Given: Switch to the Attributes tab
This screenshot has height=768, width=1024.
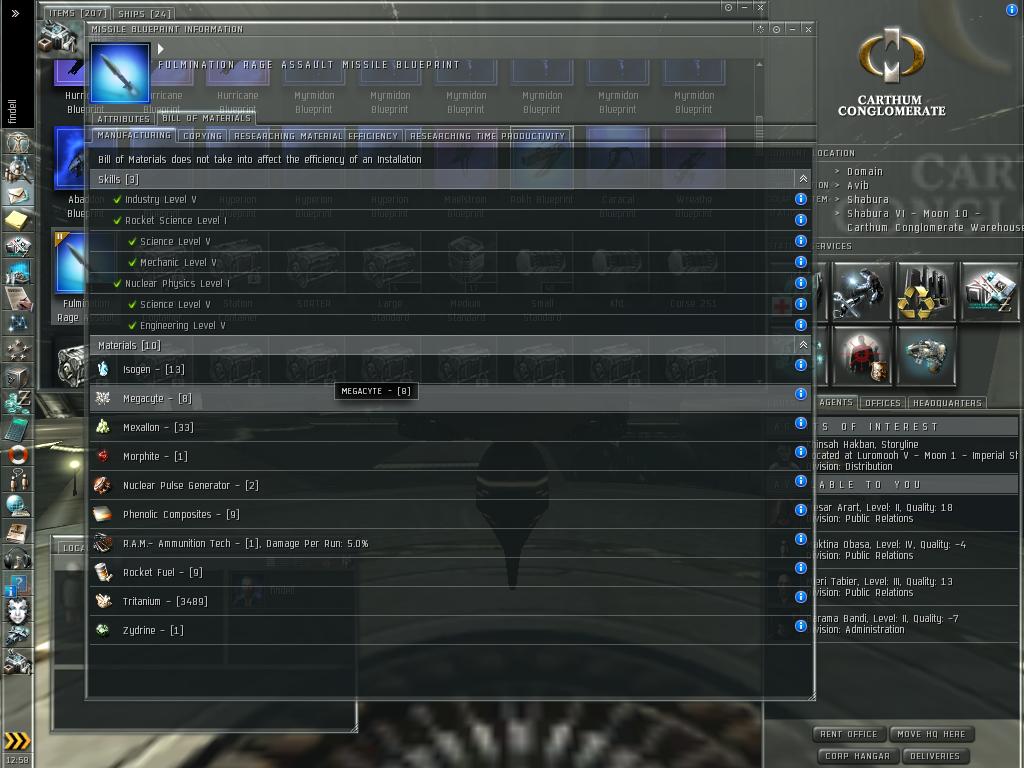Looking at the screenshot, I should point(123,119).
